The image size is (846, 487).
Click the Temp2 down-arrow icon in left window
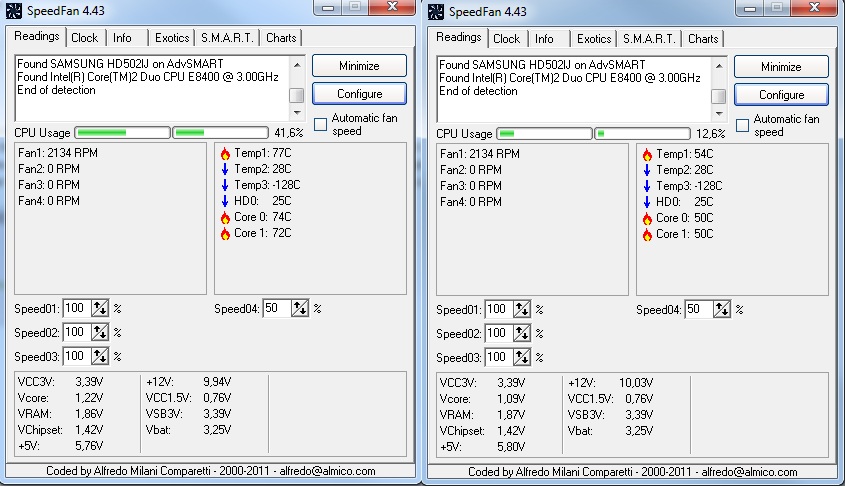(225, 169)
